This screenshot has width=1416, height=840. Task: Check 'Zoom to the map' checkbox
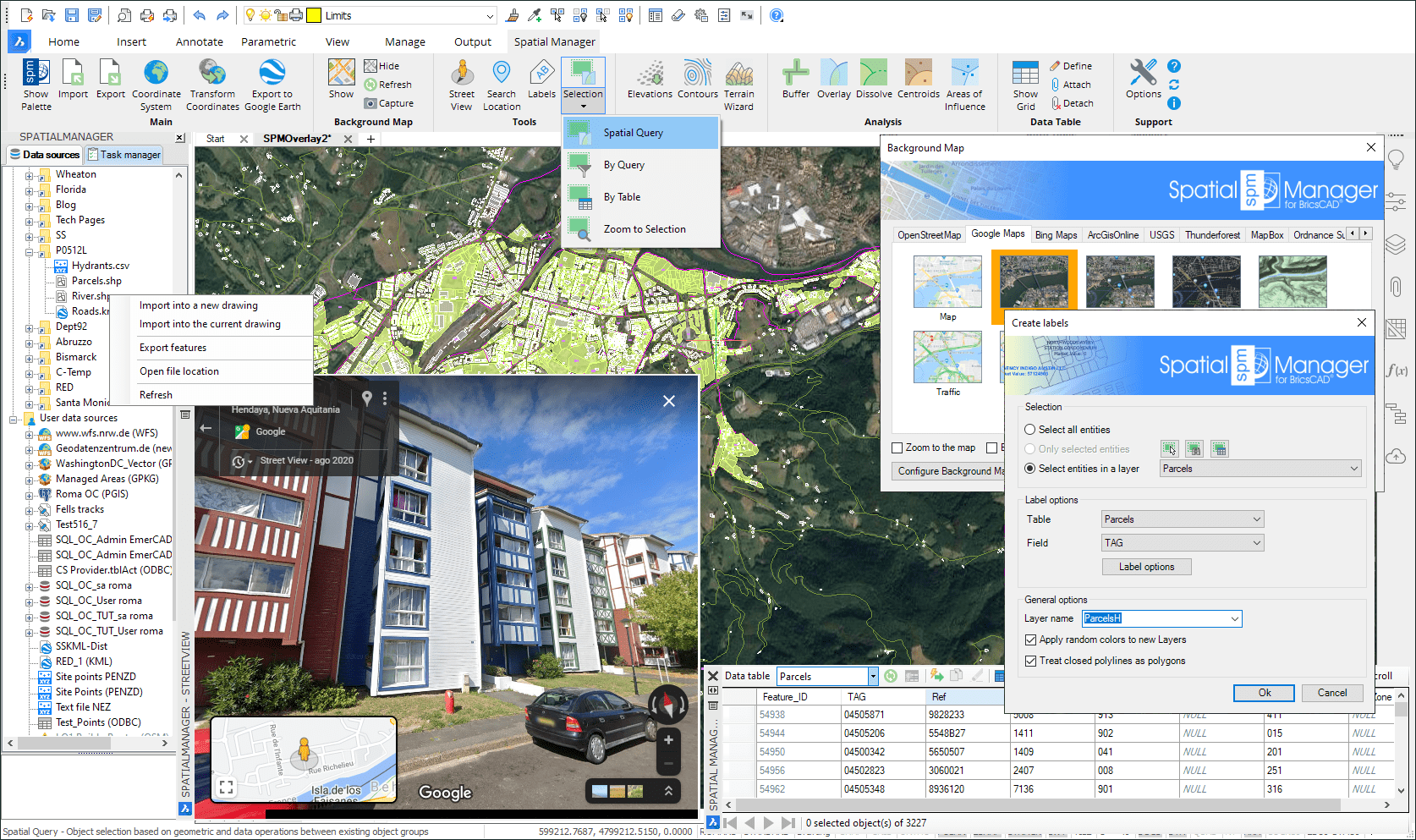click(x=897, y=447)
